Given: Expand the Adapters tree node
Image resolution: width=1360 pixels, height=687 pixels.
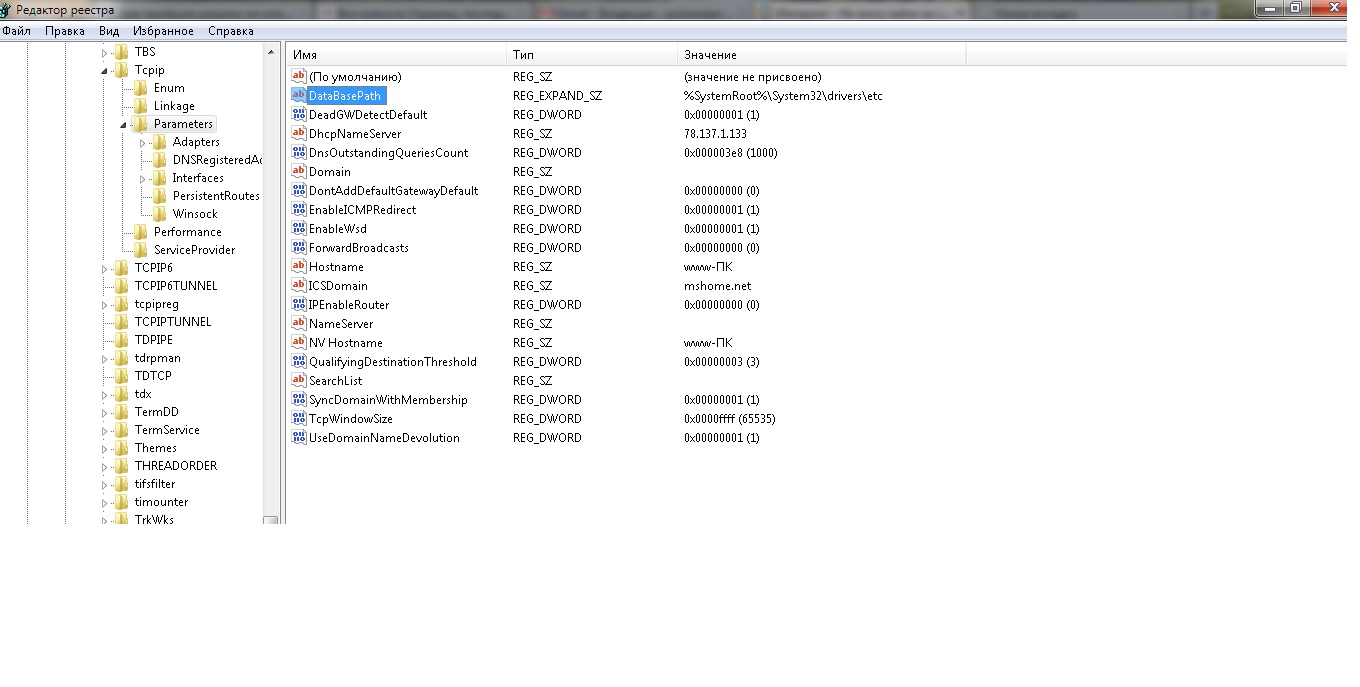Looking at the screenshot, I should [143, 142].
